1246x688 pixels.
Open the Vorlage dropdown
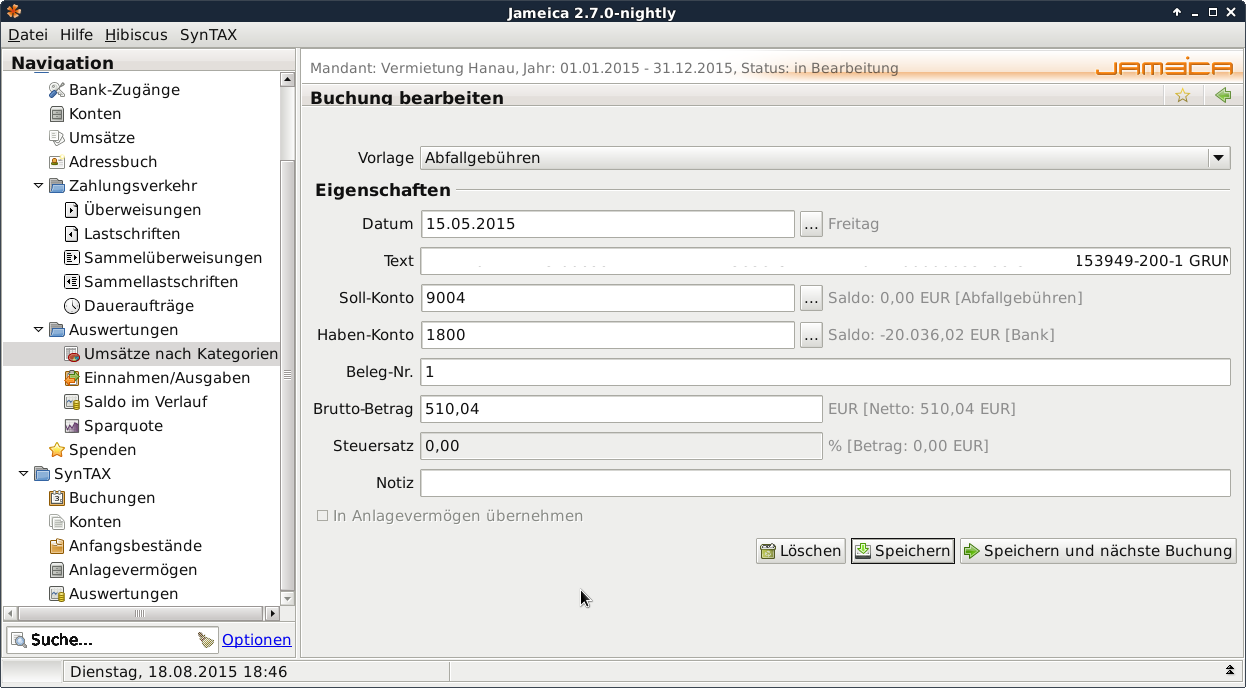(1217, 158)
